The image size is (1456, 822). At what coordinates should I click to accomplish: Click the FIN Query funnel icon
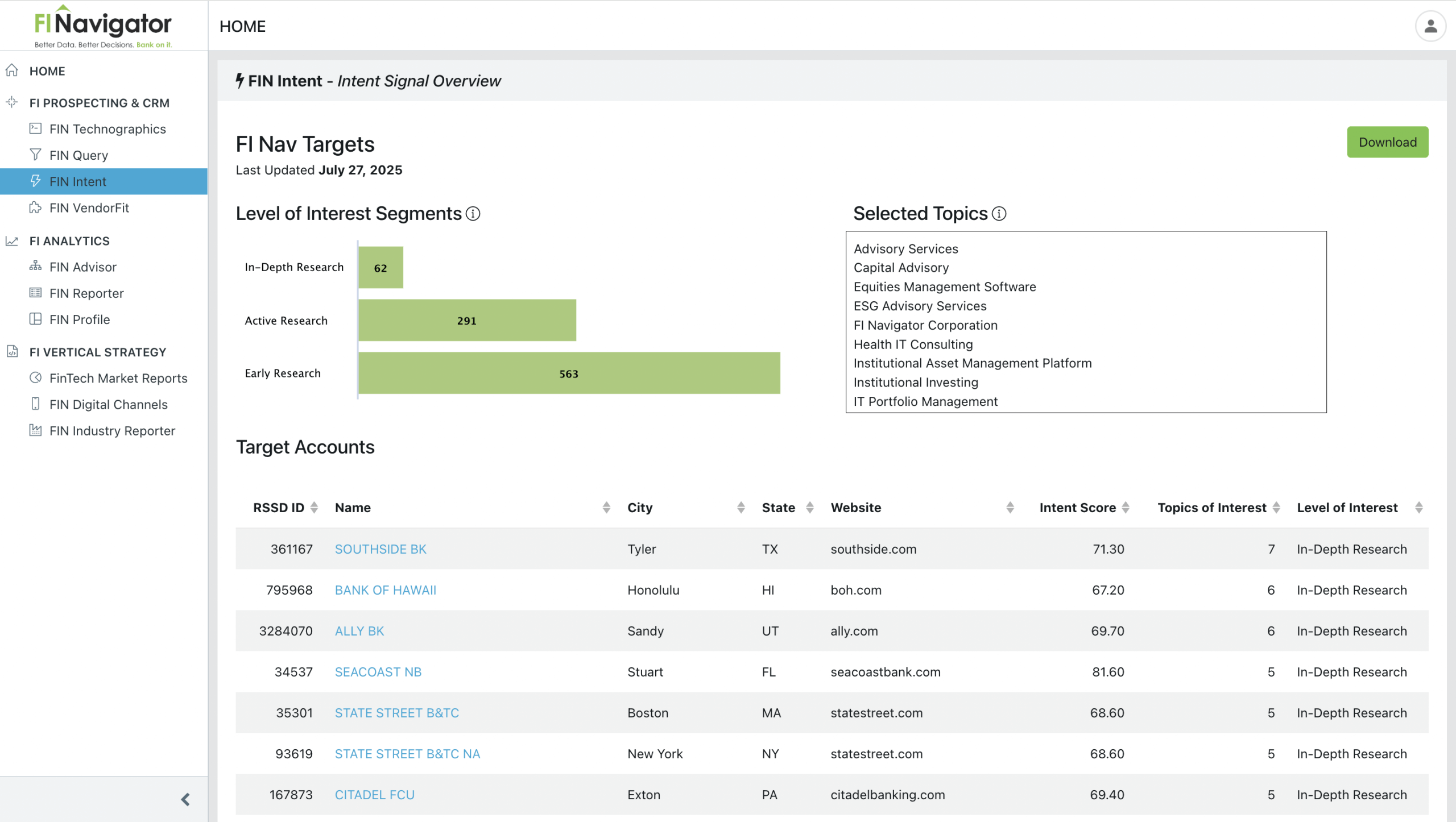coord(35,155)
